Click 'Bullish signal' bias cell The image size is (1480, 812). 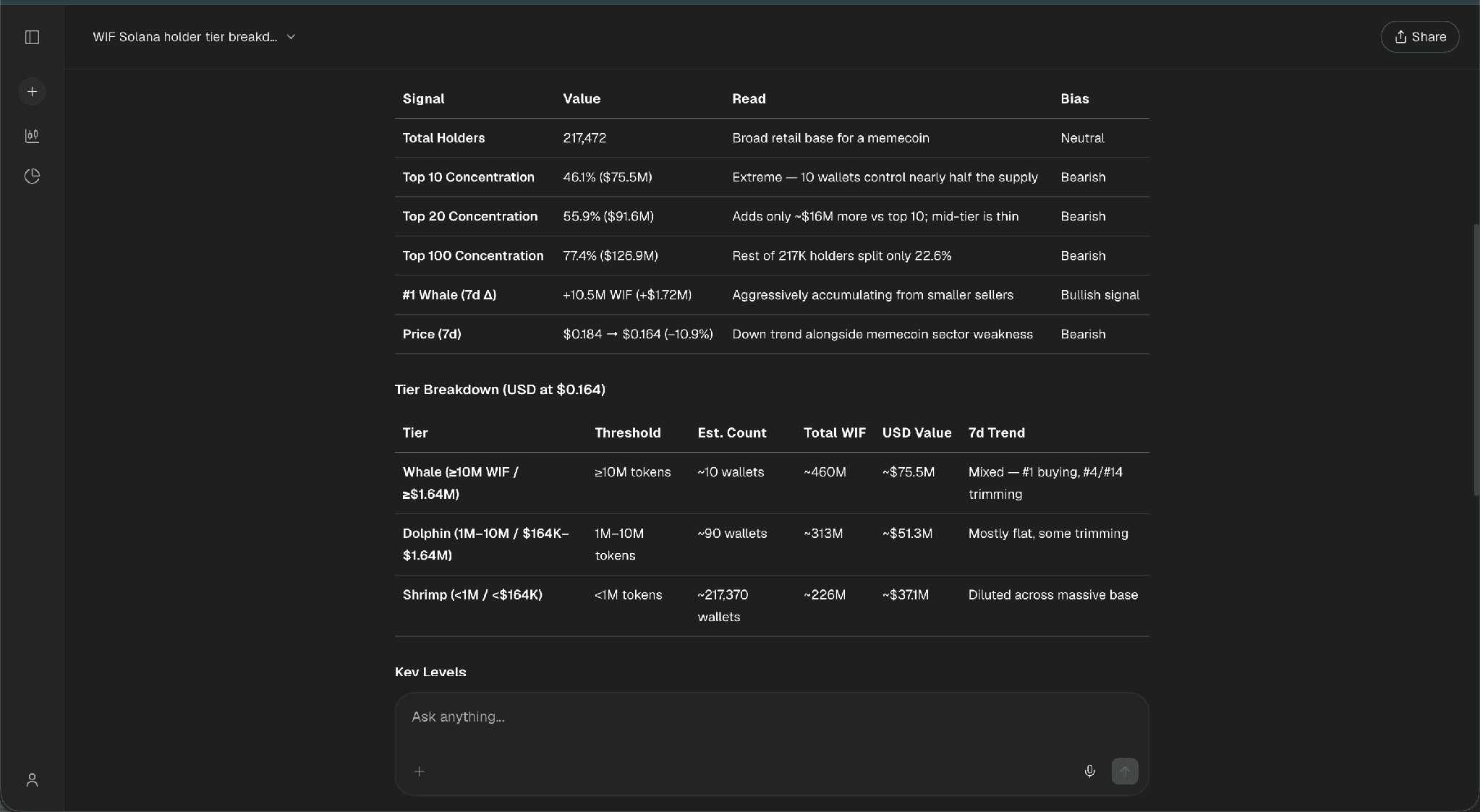(1100, 295)
